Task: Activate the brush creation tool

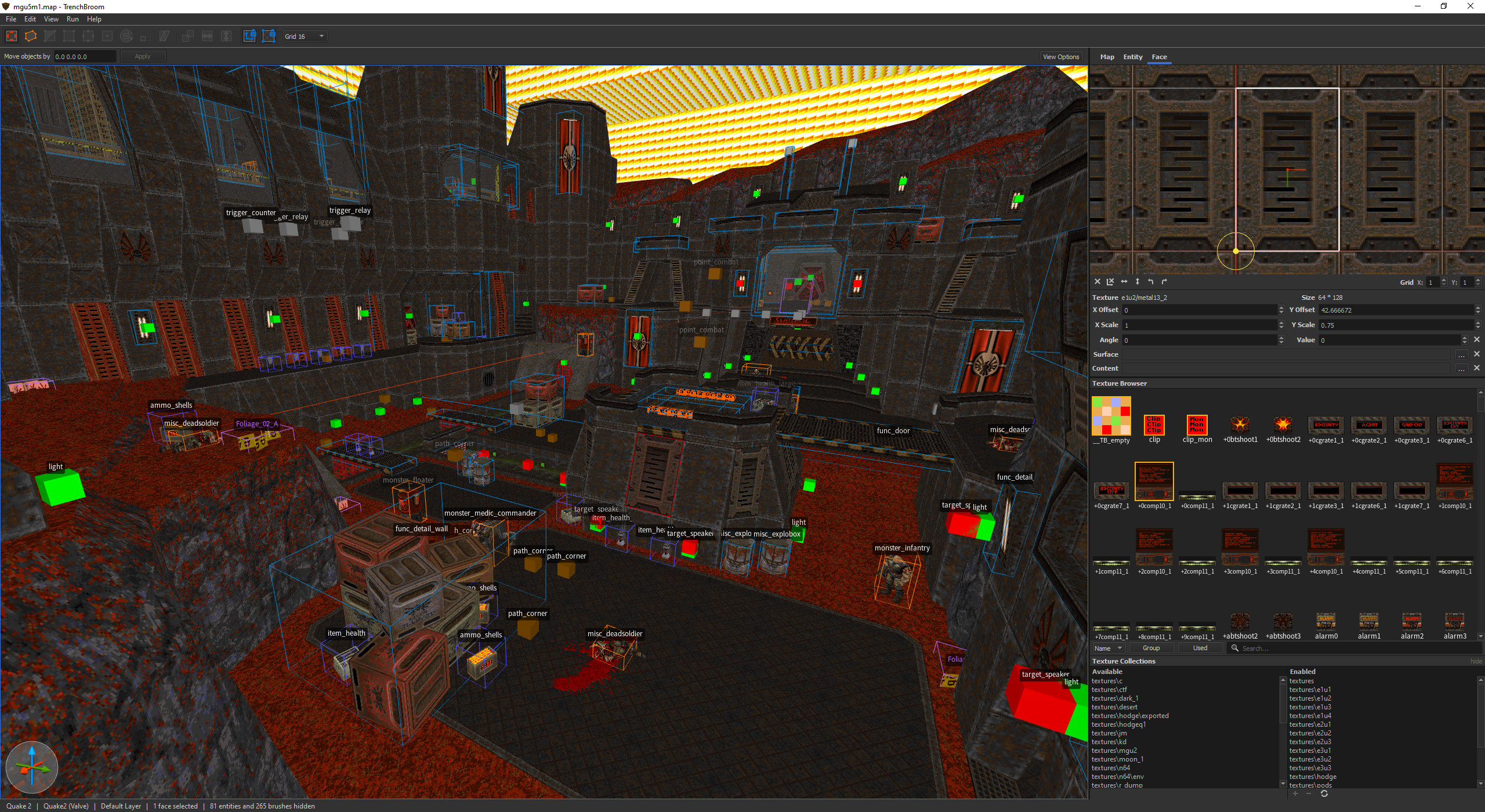Action: (31, 36)
